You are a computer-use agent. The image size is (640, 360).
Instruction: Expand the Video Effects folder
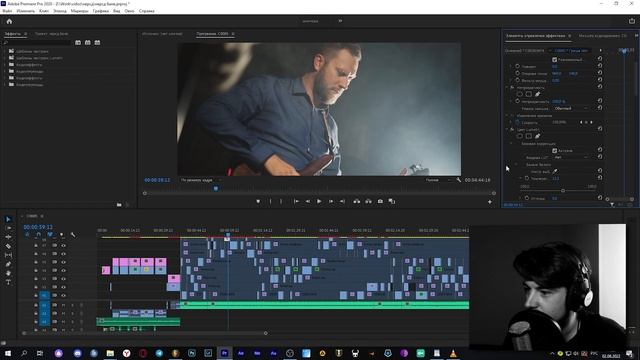(x=5, y=78)
